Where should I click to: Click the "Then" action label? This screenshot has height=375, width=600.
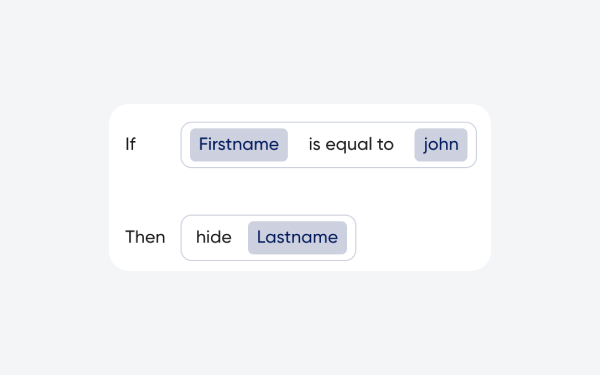145,237
